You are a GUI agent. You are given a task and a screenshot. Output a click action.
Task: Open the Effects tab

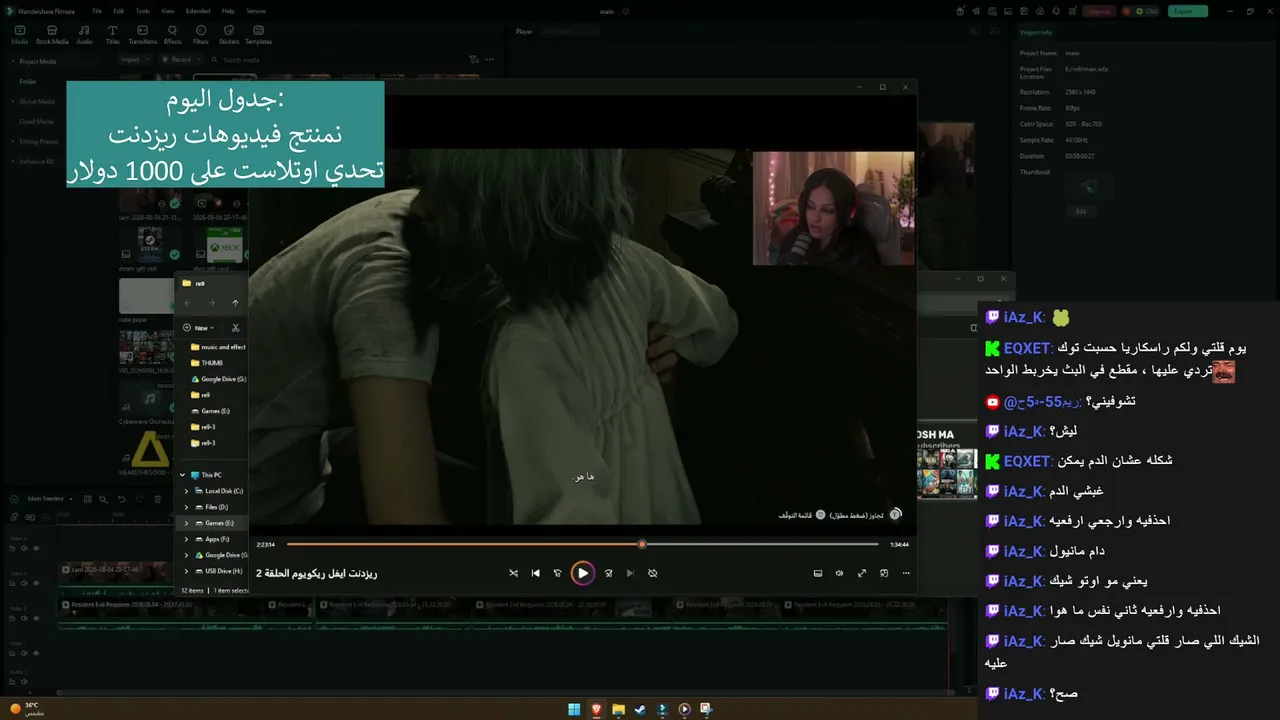173,35
